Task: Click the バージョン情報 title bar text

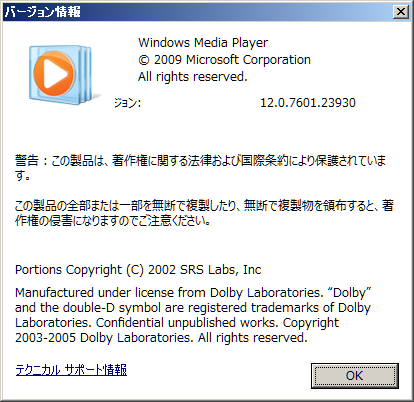Action: pos(43,12)
